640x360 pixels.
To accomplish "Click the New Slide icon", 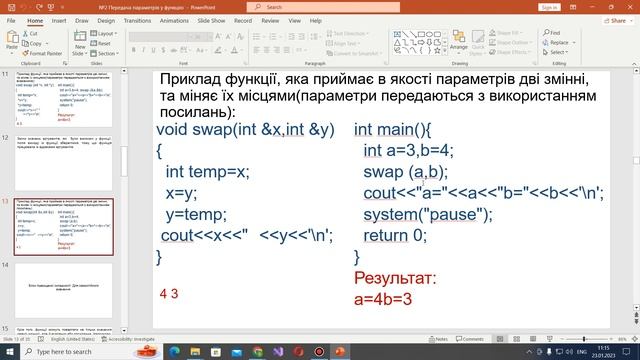I will (x=80, y=37).
